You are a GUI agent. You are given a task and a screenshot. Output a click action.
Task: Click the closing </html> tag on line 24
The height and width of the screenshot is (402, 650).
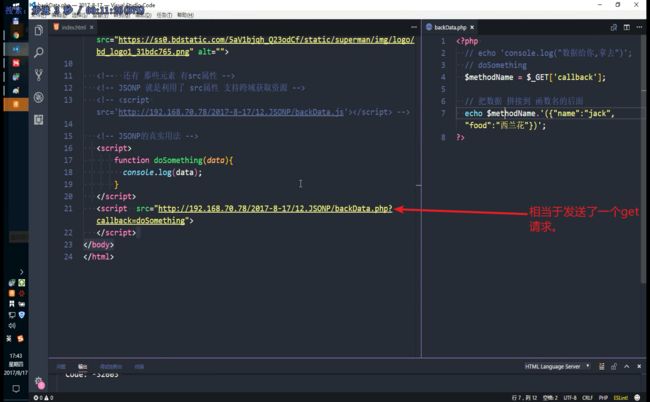click(98, 257)
